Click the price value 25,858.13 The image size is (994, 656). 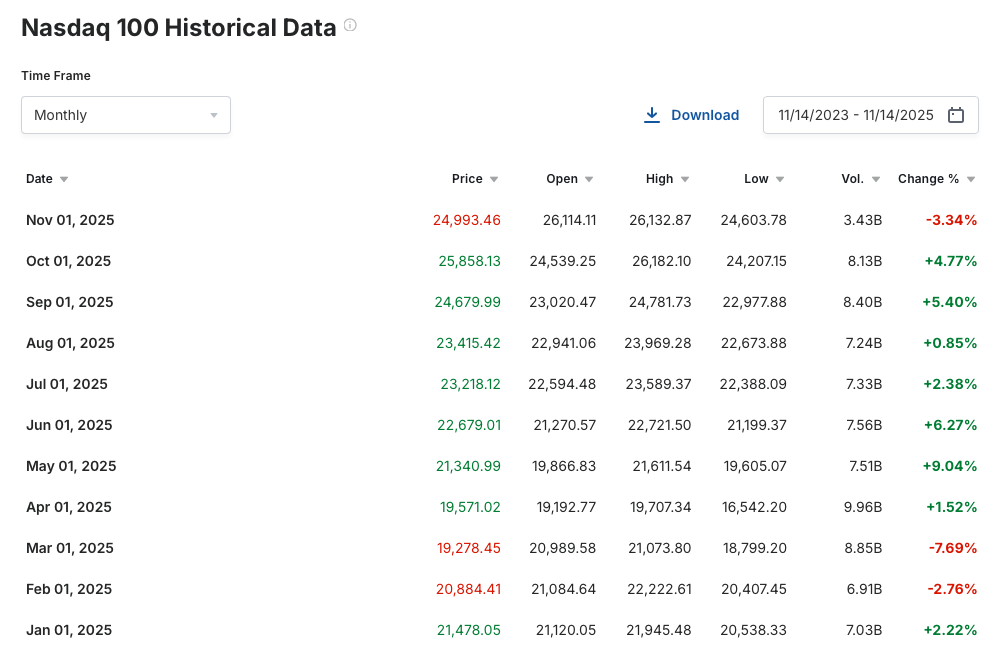pyautogui.click(x=469, y=261)
